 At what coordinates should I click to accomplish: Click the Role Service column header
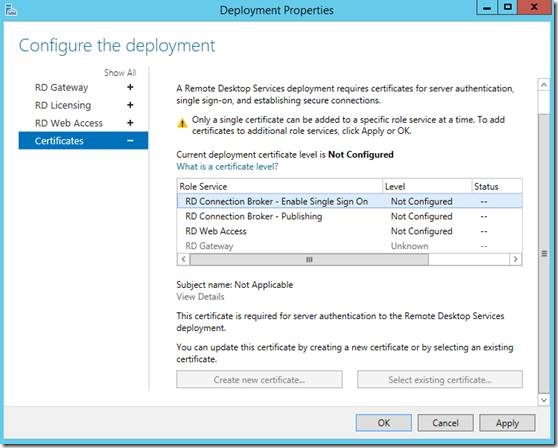[280, 186]
